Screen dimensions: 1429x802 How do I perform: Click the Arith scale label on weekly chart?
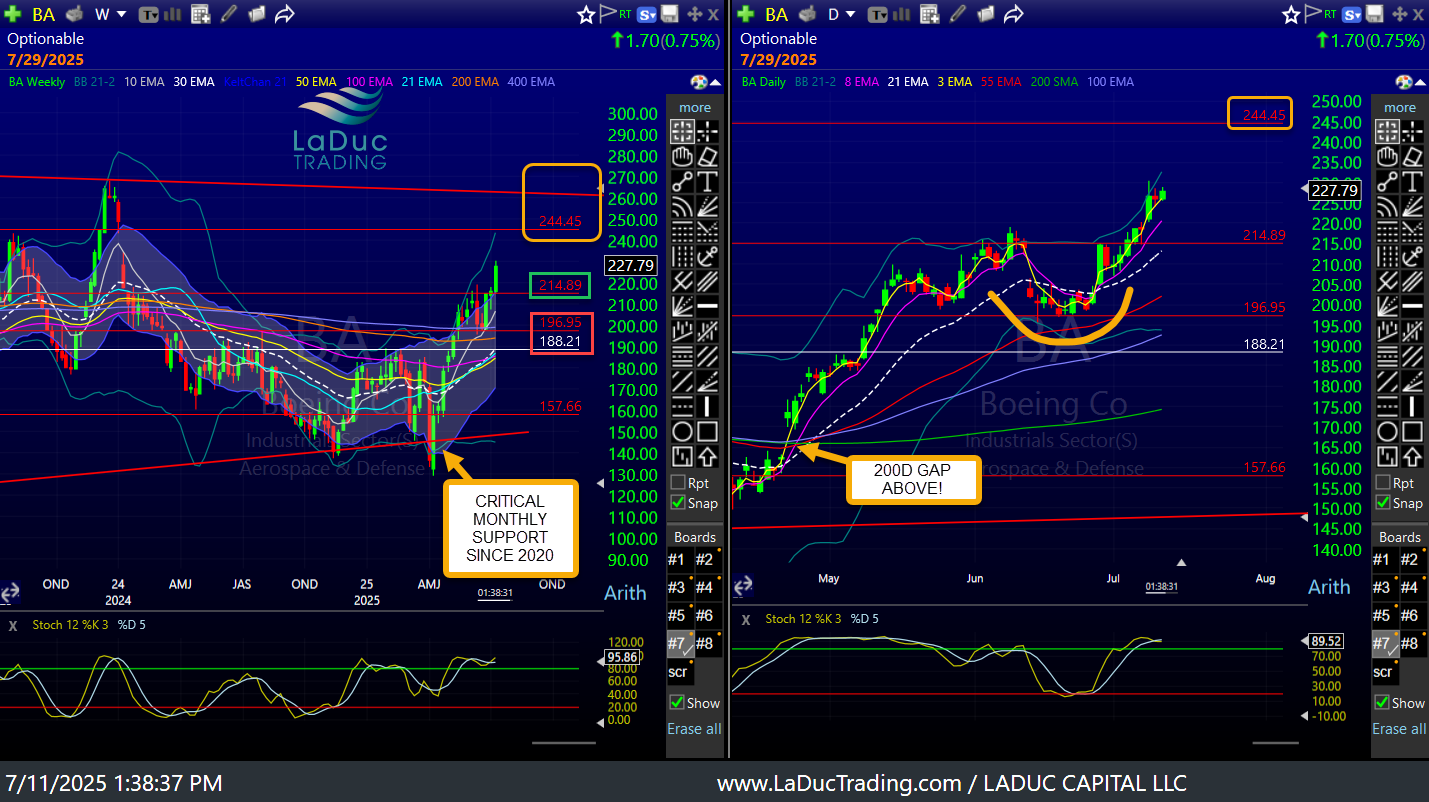pyautogui.click(x=625, y=592)
